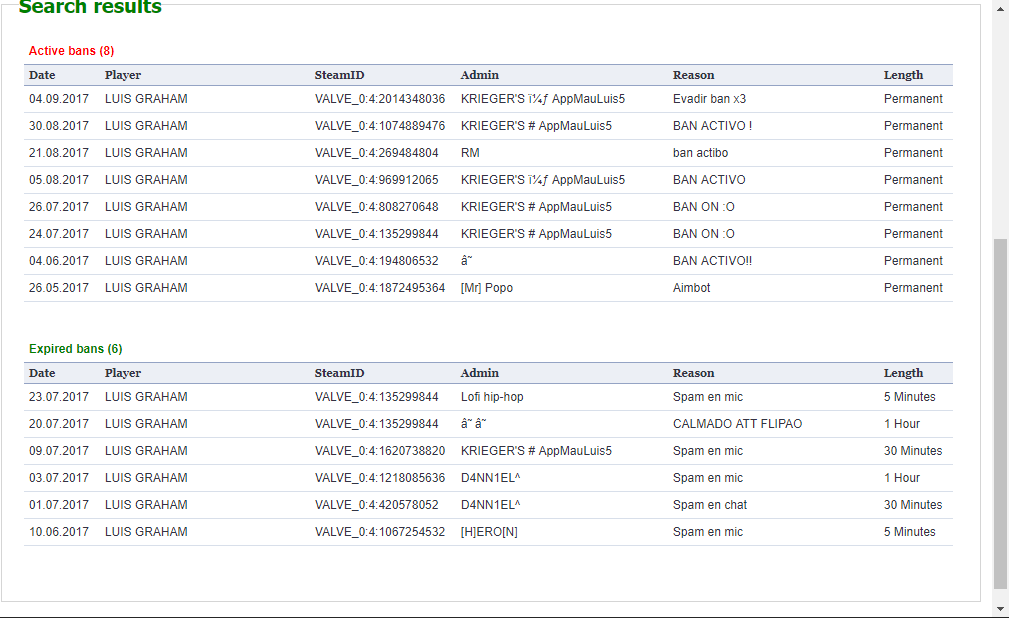Viewport: 1009px width, 618px height.
Task: Click Admin header in Expired bans table
Action: click(479, 373)
